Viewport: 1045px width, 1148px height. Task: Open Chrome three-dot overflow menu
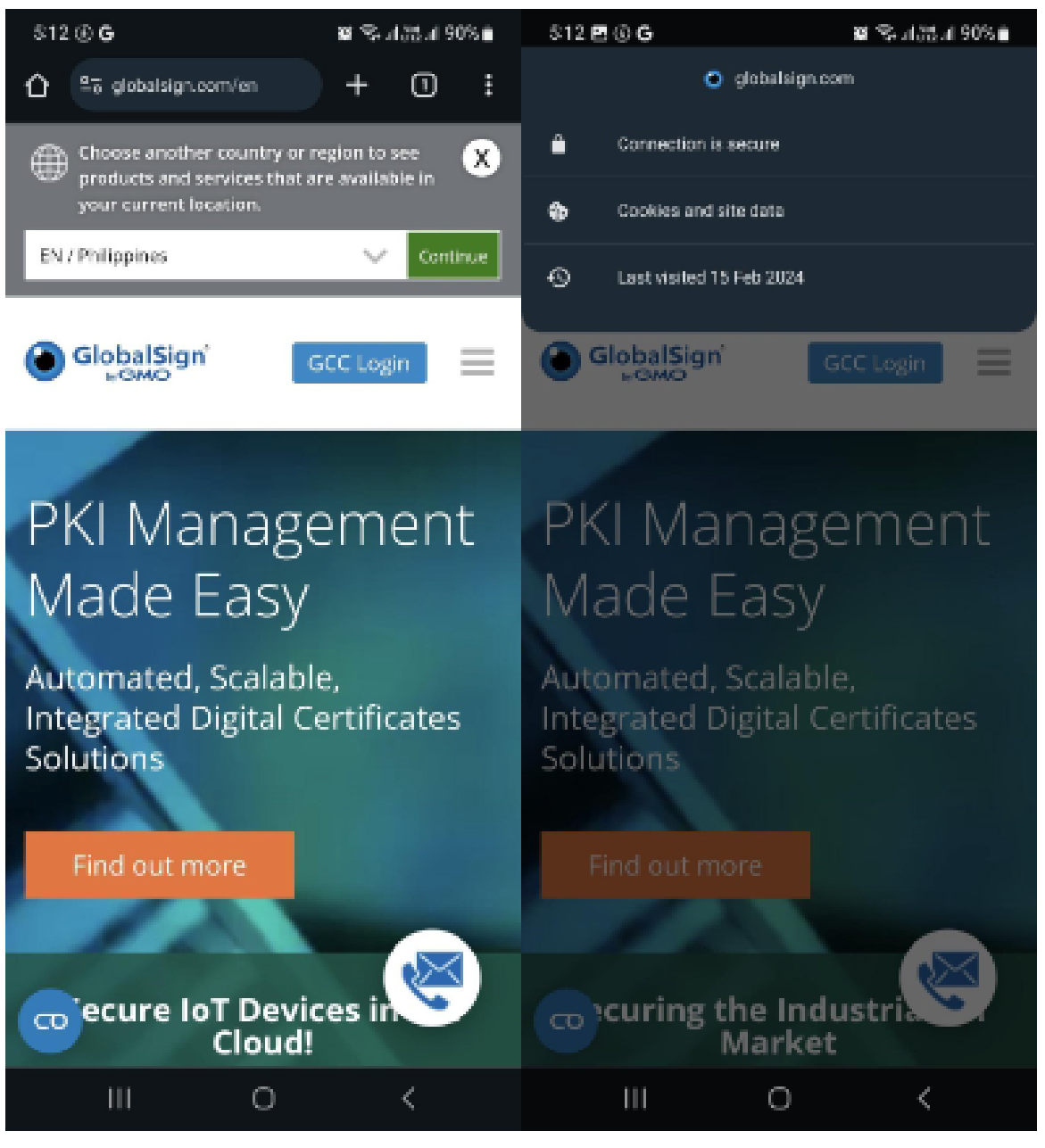pos(488,86)
